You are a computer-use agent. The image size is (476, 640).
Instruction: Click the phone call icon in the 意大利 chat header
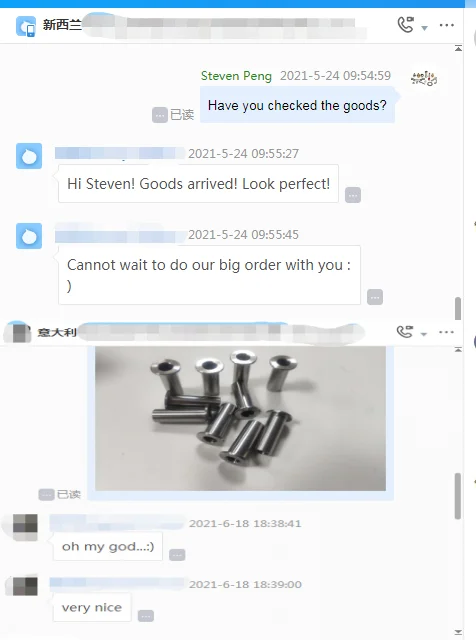click(405, 331)
